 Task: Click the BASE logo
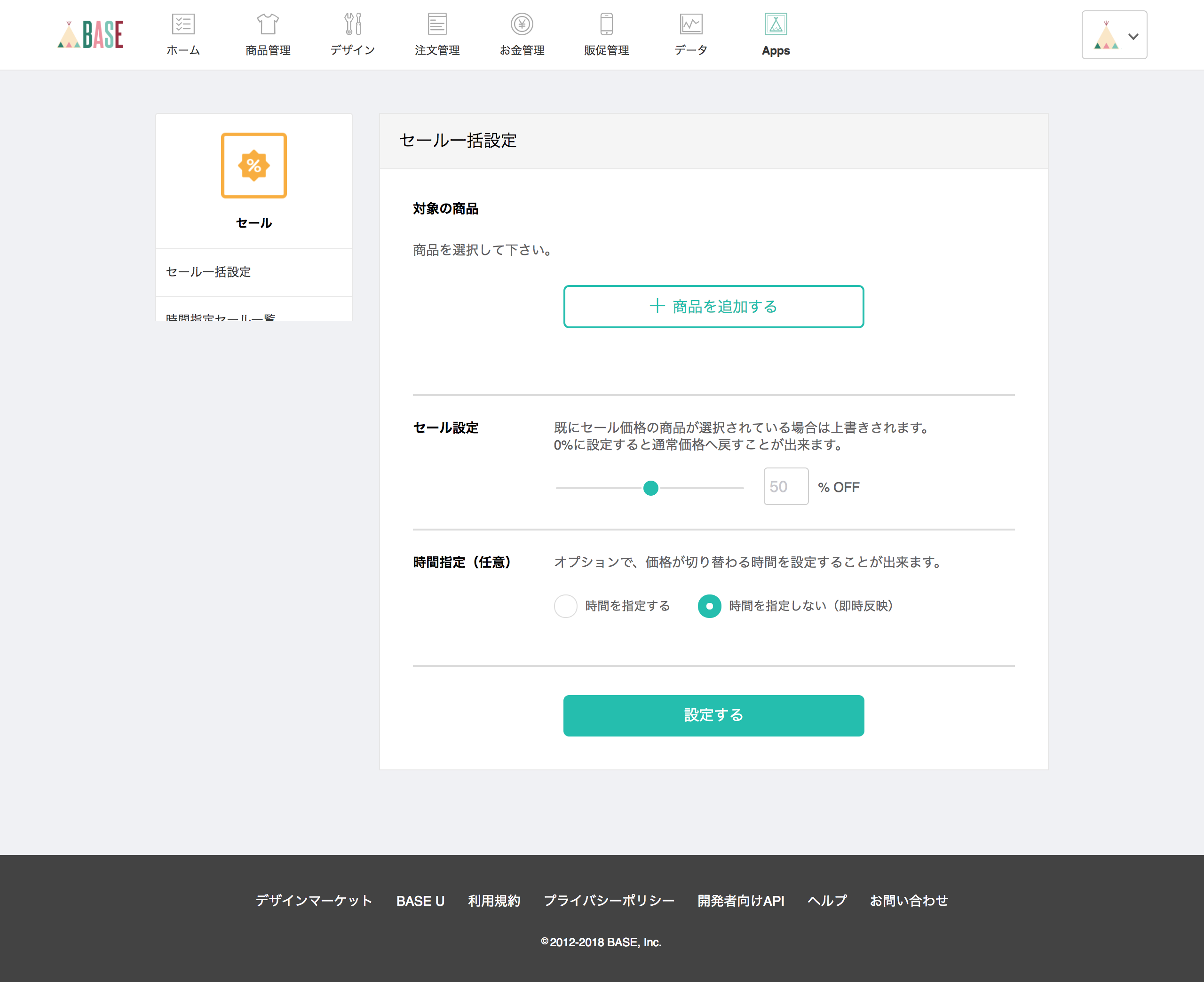coord(90,34)
